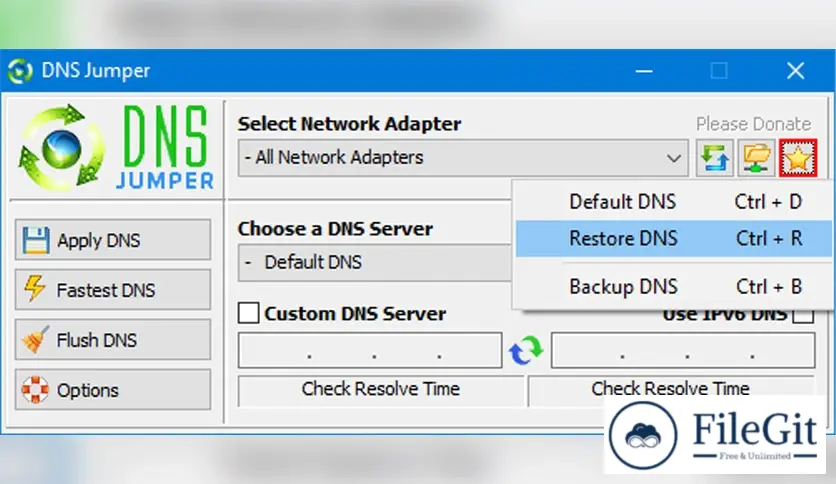Click the left Check Resolve Time button
Screen dimensions: 836x484
pos(381,391)
